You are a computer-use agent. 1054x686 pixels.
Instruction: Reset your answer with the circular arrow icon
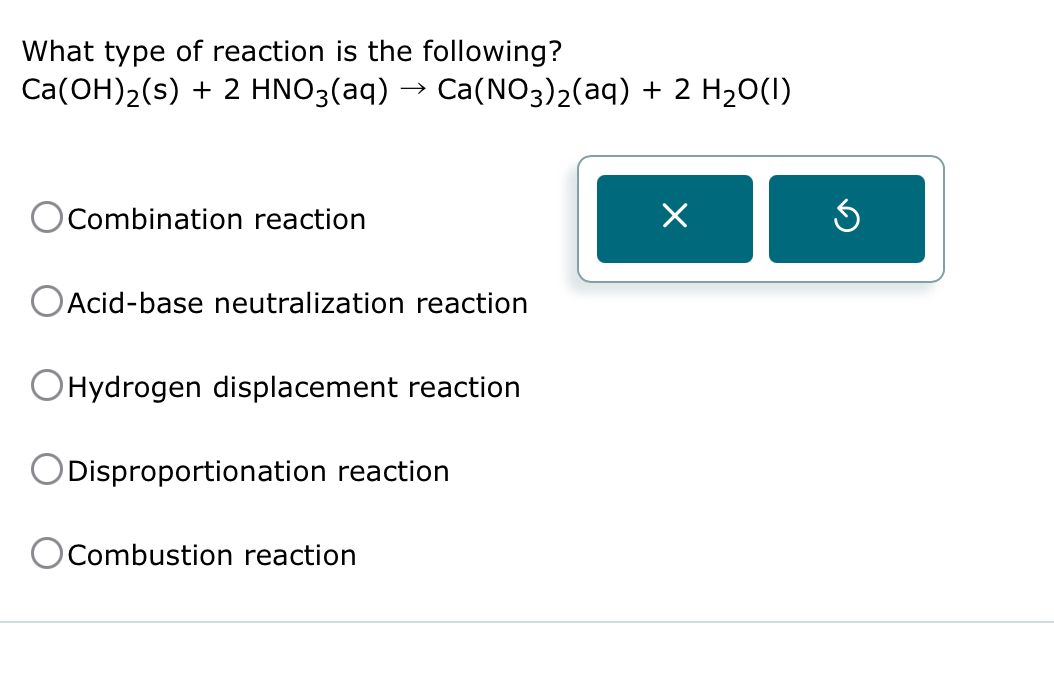(846, 218)
